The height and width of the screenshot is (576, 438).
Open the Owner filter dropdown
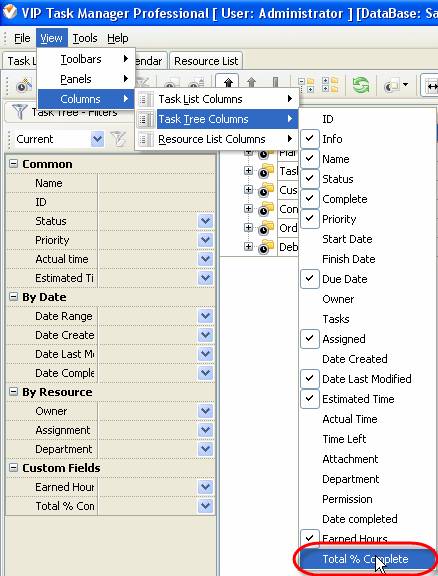tap(205, 411)
